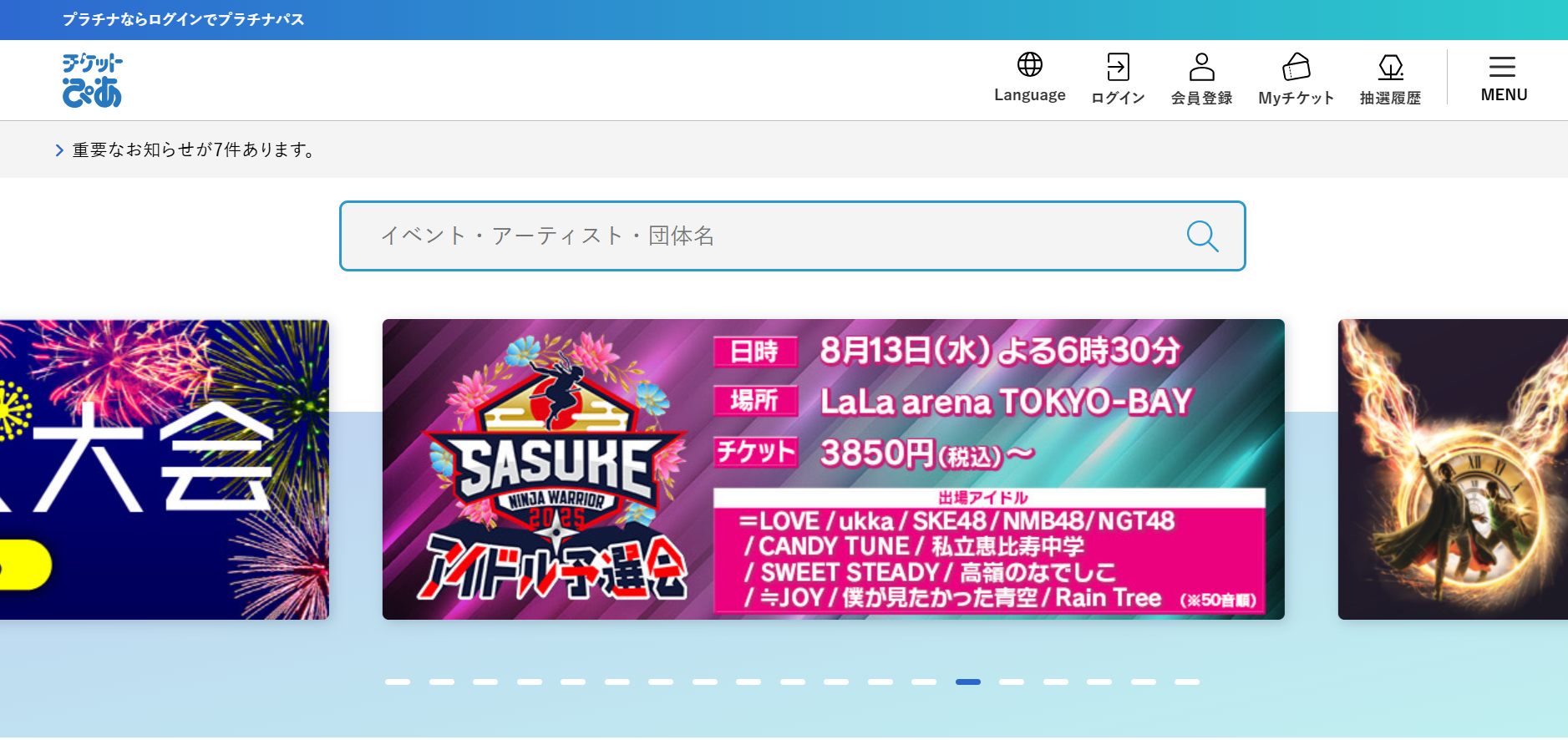
Task: Go to the チケットぴあ logo home
Action: click(92, 80)
